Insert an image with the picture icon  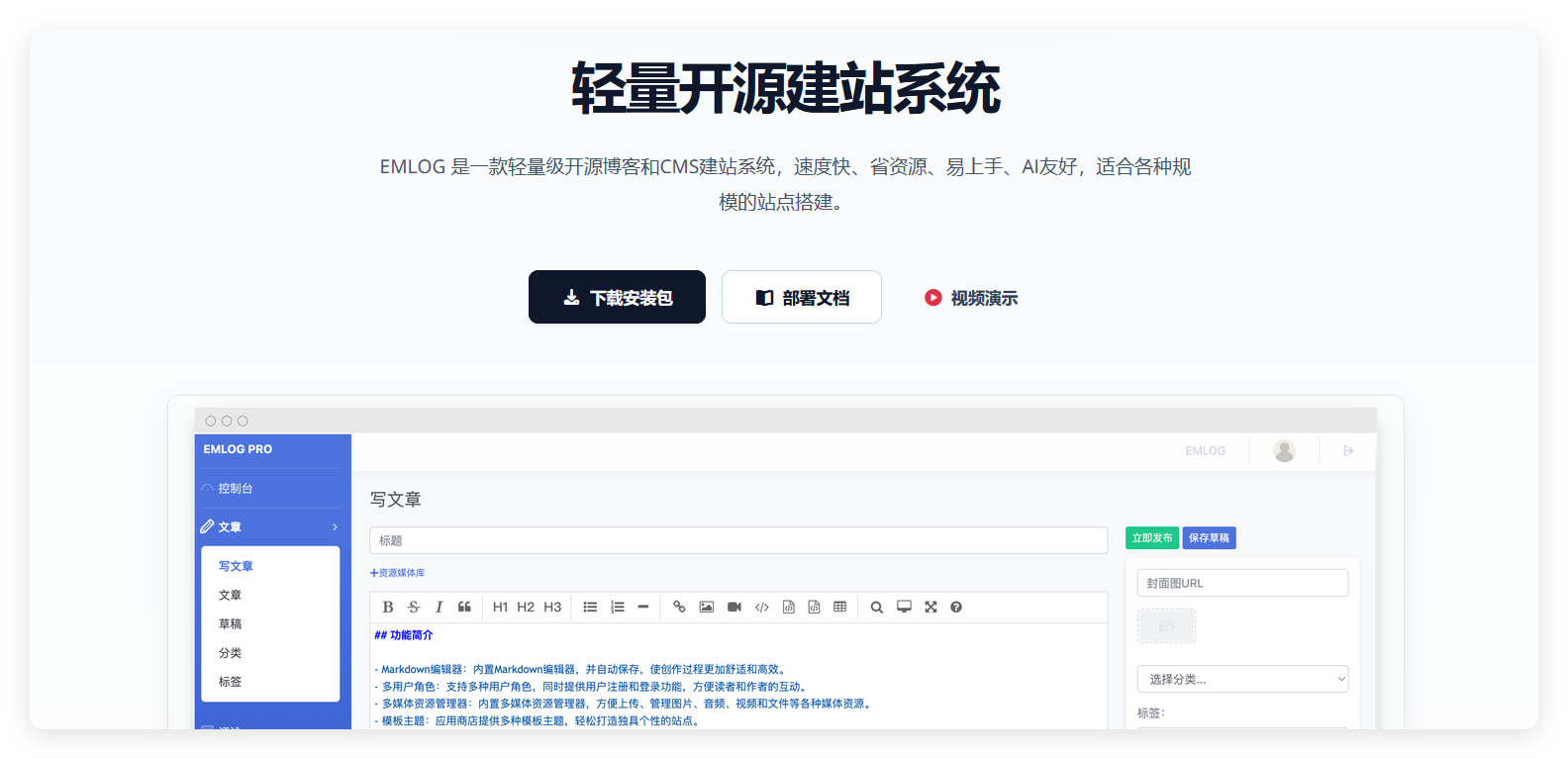click(x=707, y=607)
